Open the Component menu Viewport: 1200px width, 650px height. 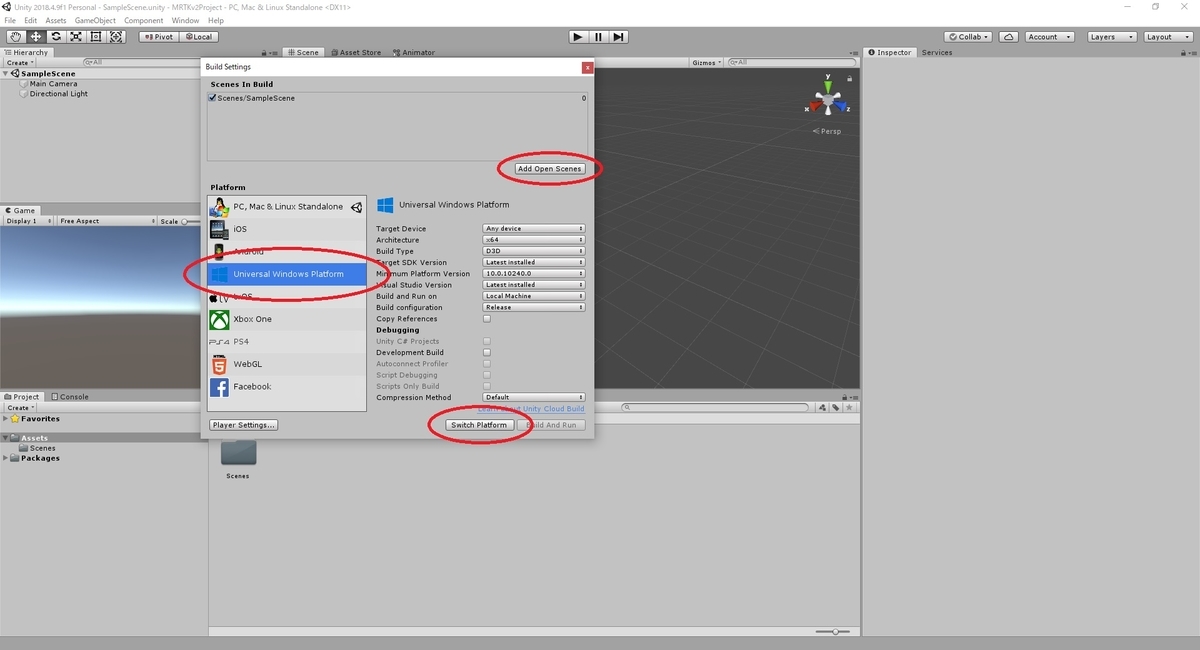[x=144, y=20]
